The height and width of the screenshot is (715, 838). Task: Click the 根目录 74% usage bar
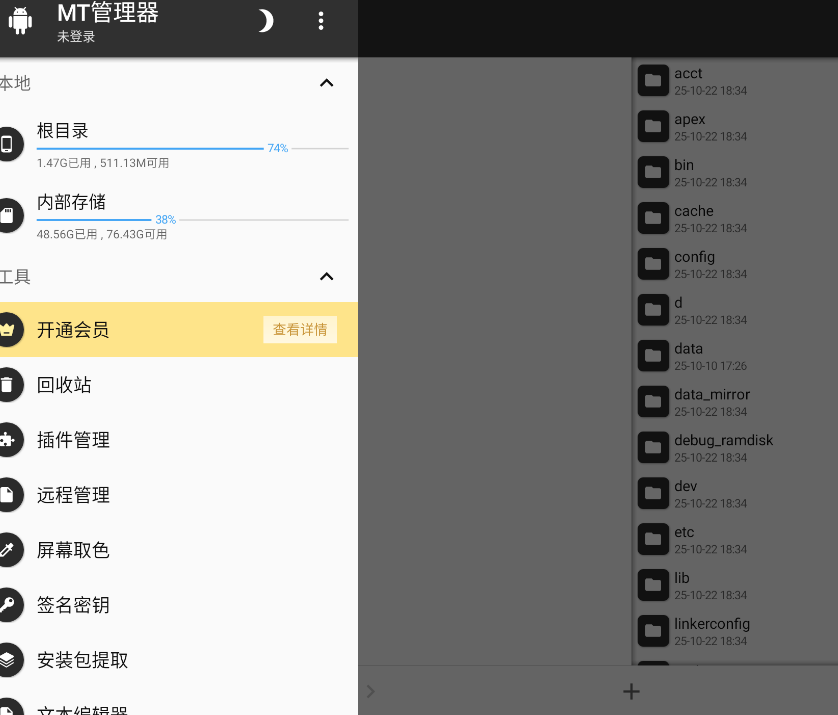(150, 148)
